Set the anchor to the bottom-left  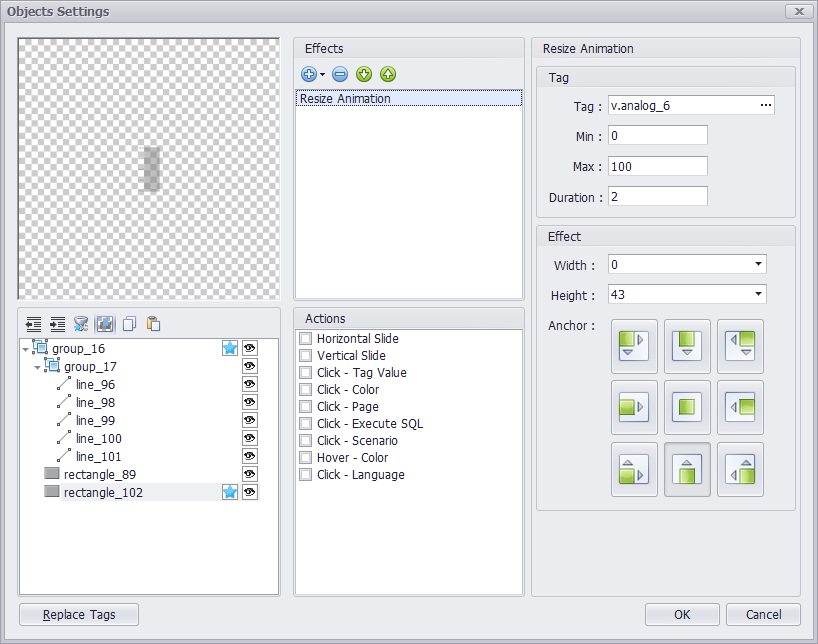(x=634, y=469)
